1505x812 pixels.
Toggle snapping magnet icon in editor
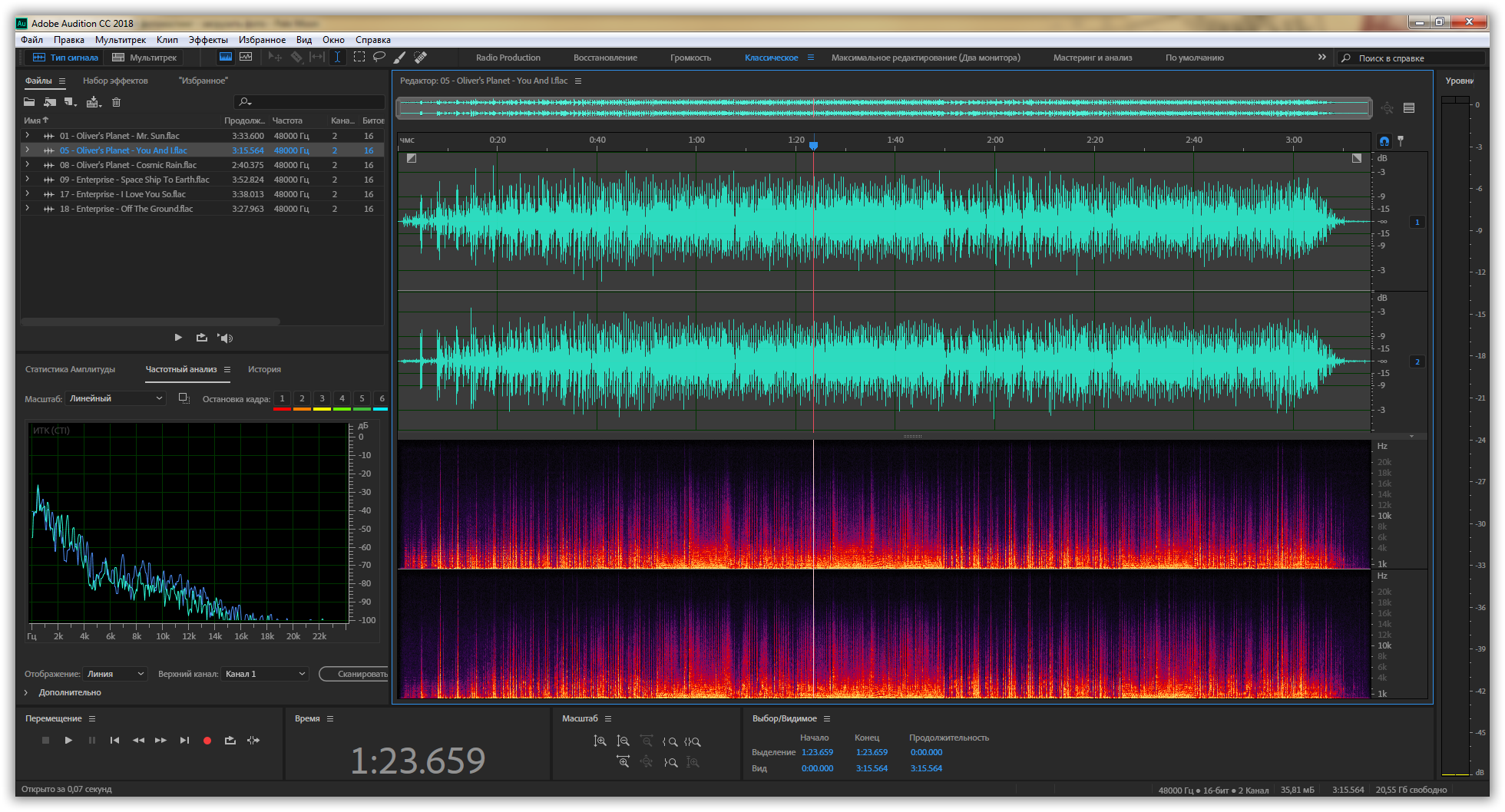click(x=1384, y=141)
